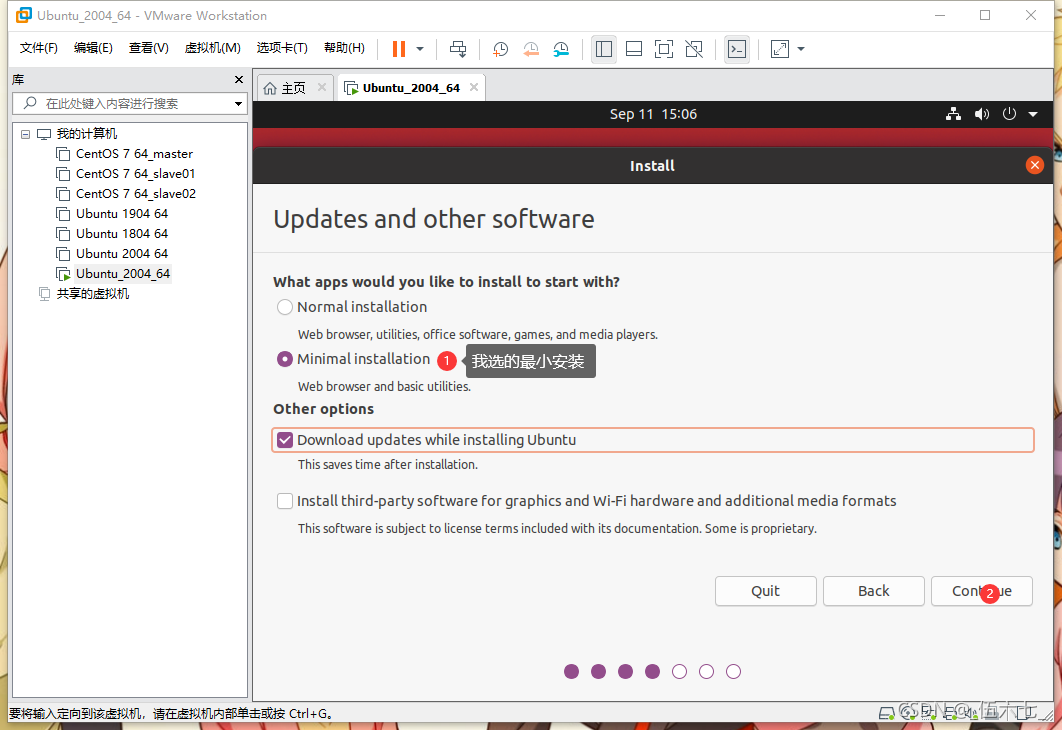This screenshot has width=1062, height=730.
Task: Close the Install window
Action: point(1034,165)
